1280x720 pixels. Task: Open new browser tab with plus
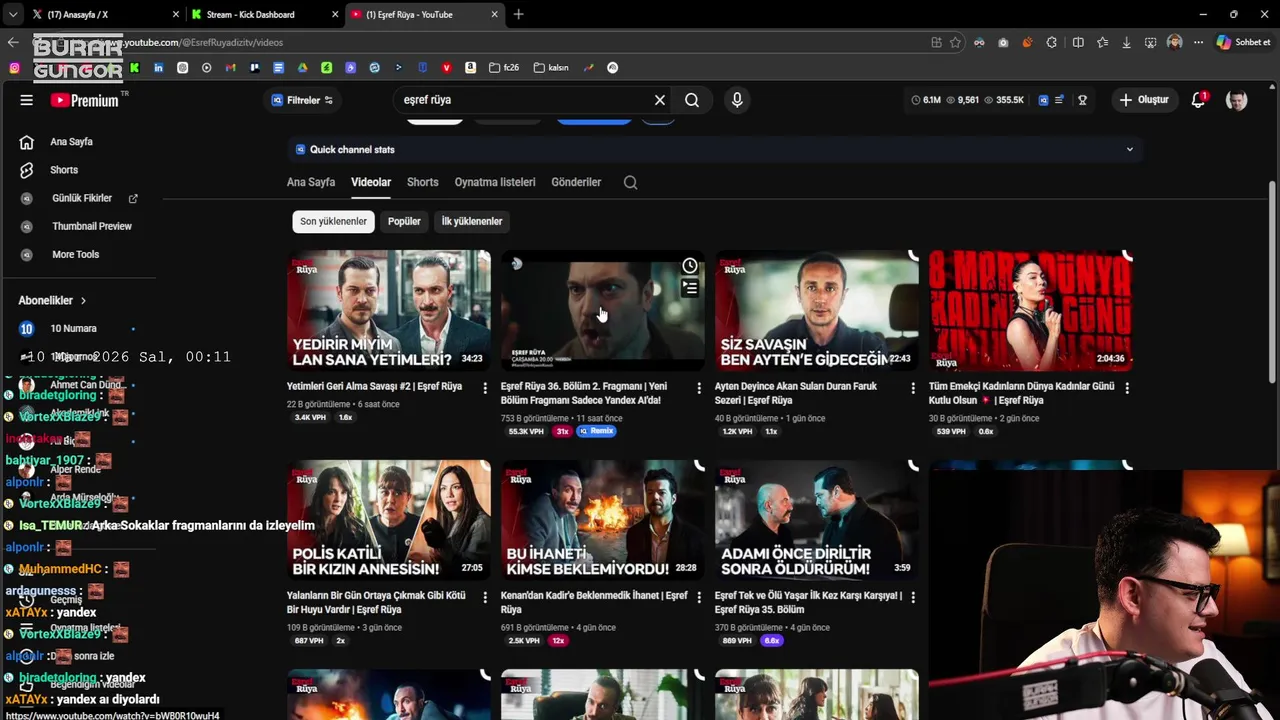(518, 15)
